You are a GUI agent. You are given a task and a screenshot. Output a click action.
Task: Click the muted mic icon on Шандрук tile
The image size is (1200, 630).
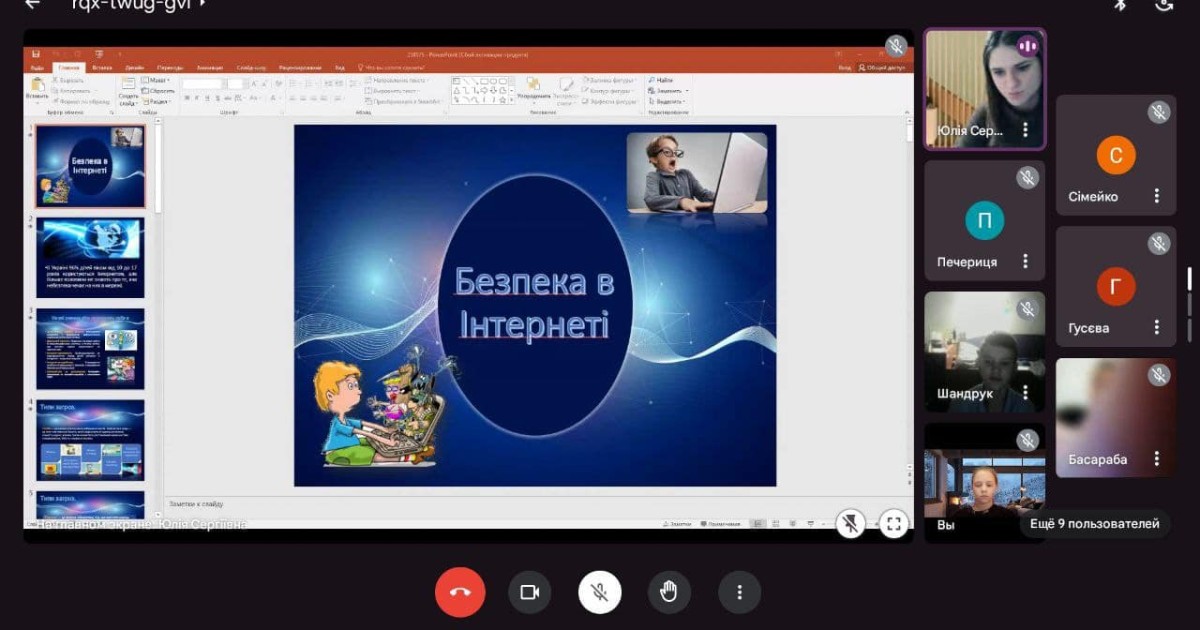click(x=1028, y=309)
